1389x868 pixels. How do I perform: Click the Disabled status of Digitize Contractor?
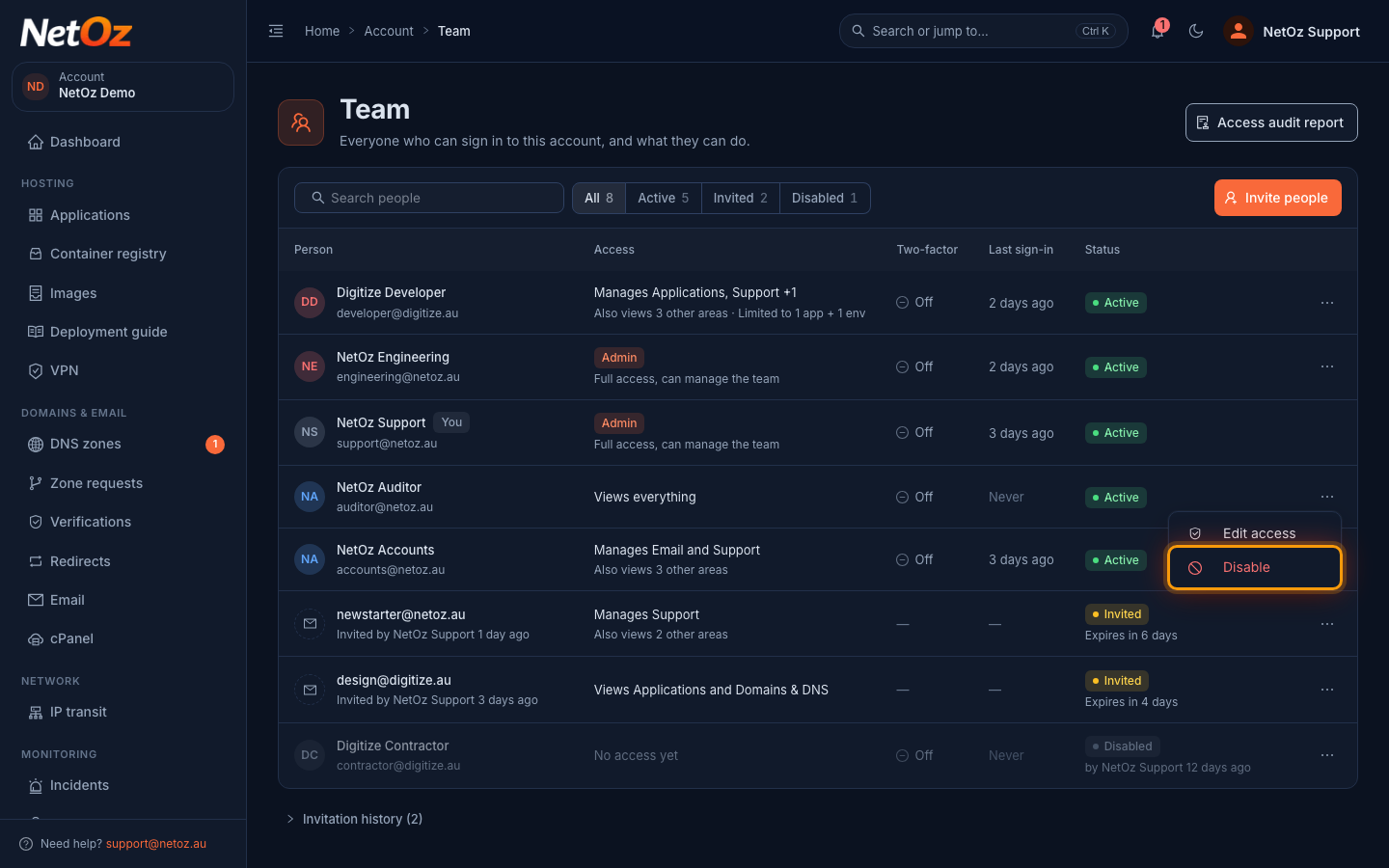click(x=1123, y=746)
